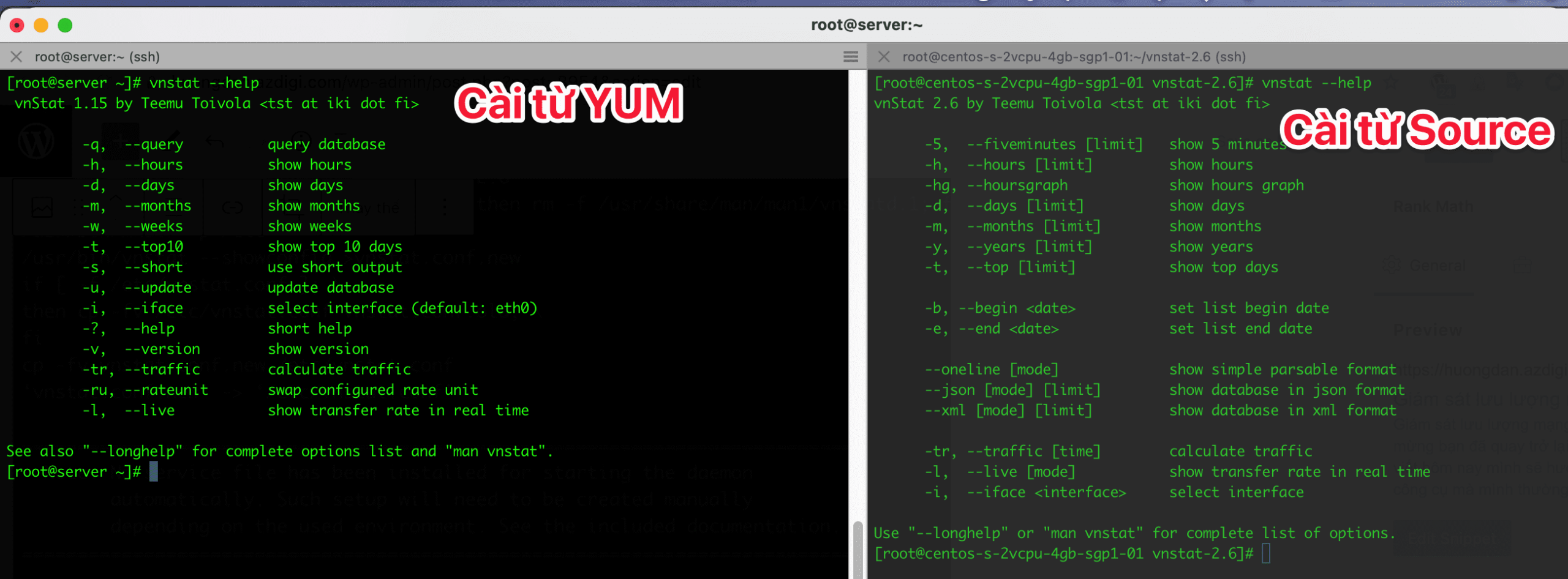Screen dimensions: 1568x579
Task: Click the cursor at the root@server prompt
Action: point(154,472)
